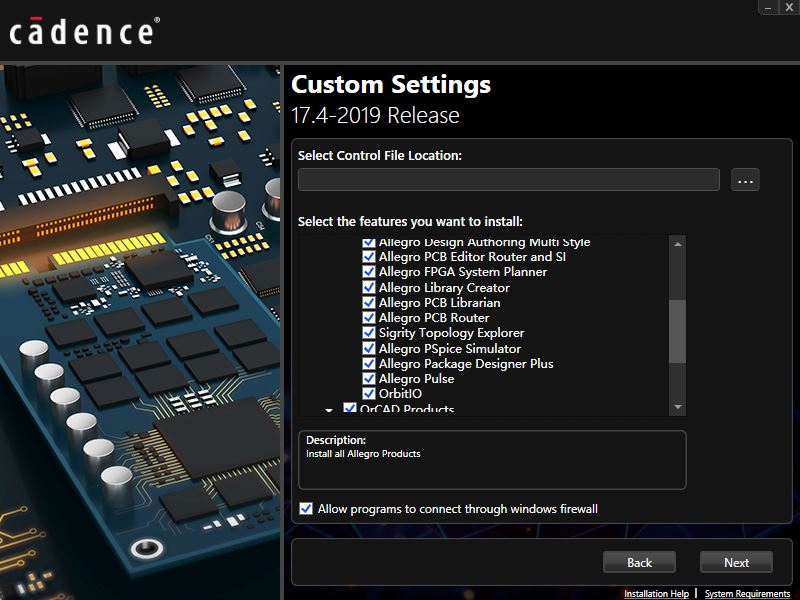Toggle the OrbitIO checkbox

(x=369, y=394)
